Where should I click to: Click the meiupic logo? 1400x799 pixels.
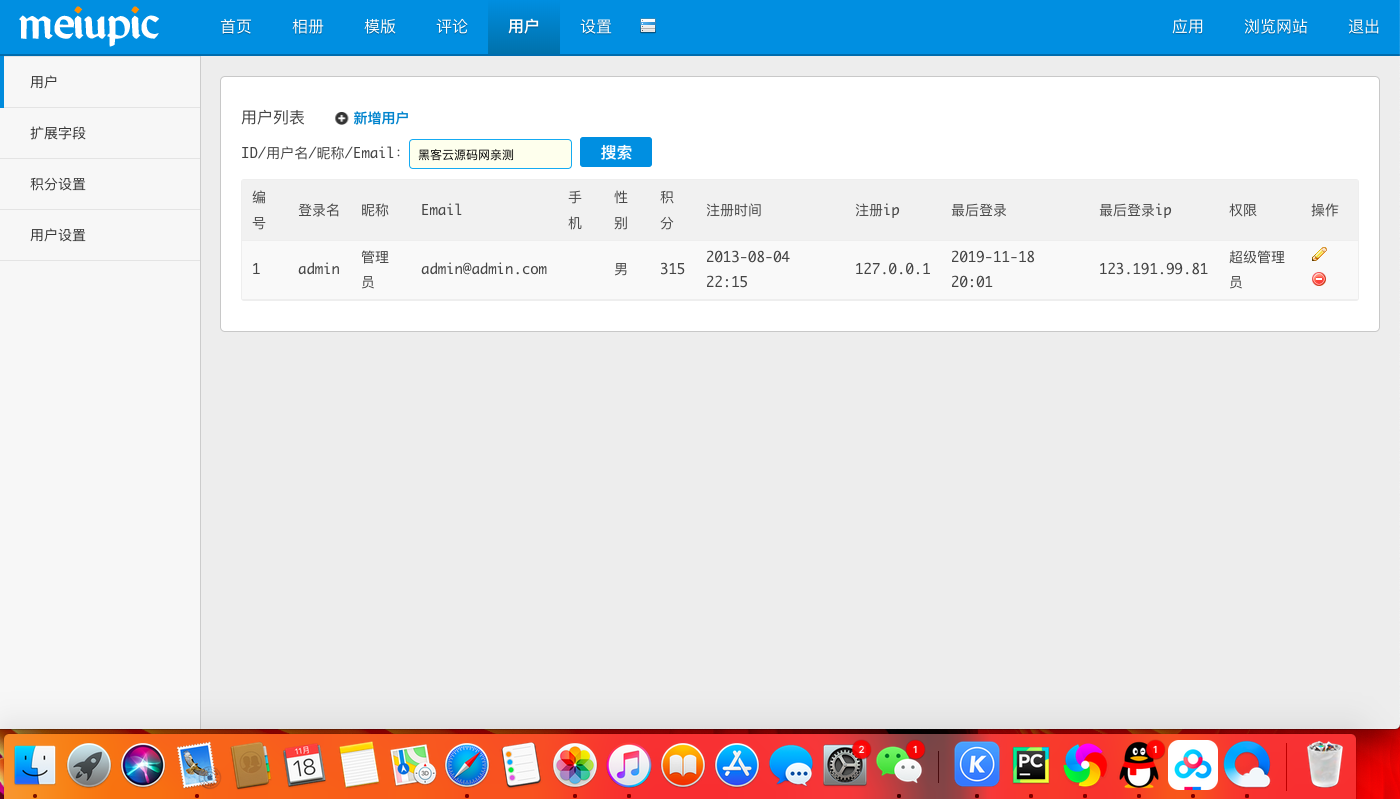(89, 27)
